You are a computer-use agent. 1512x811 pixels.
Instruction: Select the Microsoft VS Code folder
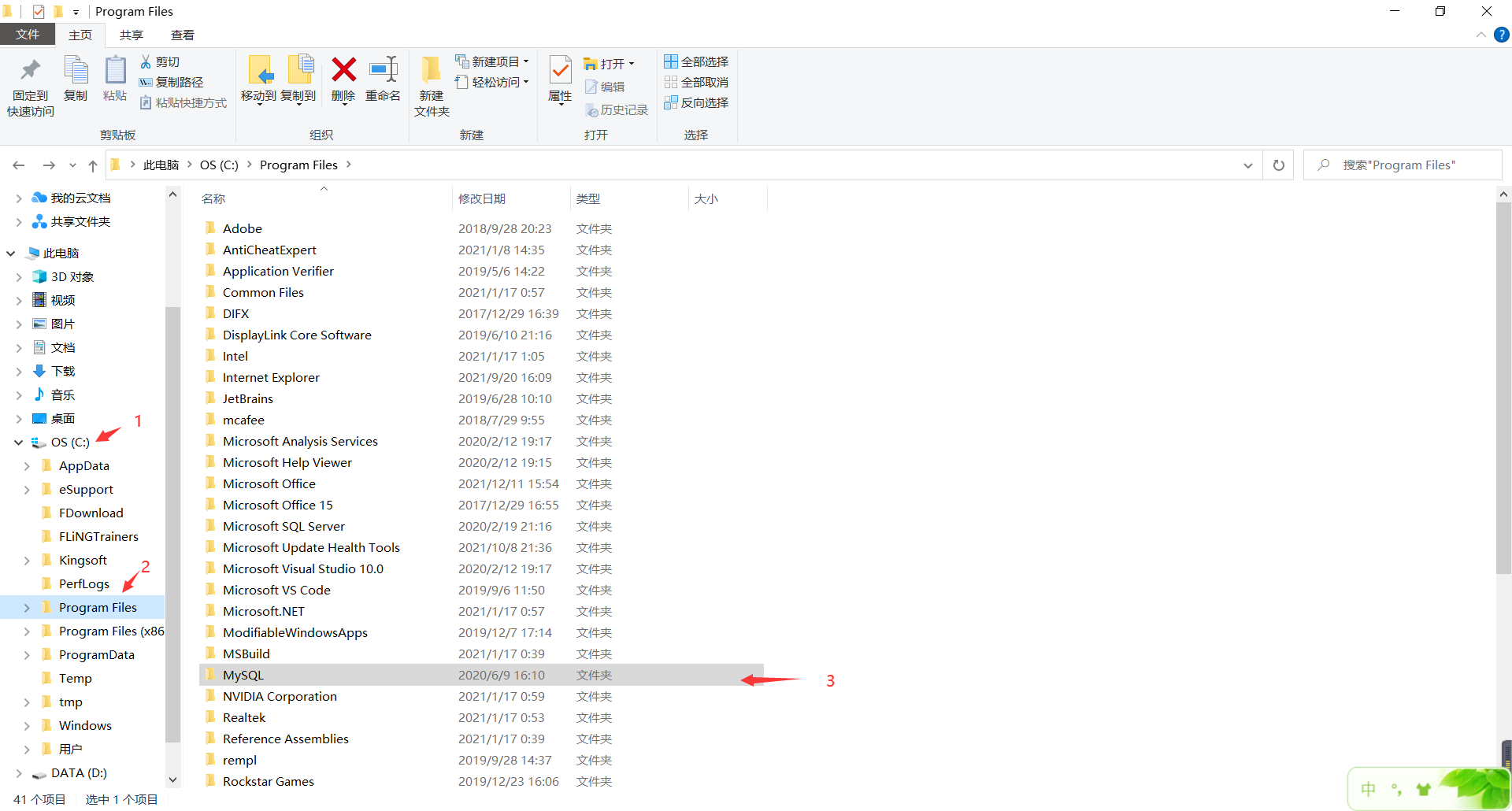[481, 590]
